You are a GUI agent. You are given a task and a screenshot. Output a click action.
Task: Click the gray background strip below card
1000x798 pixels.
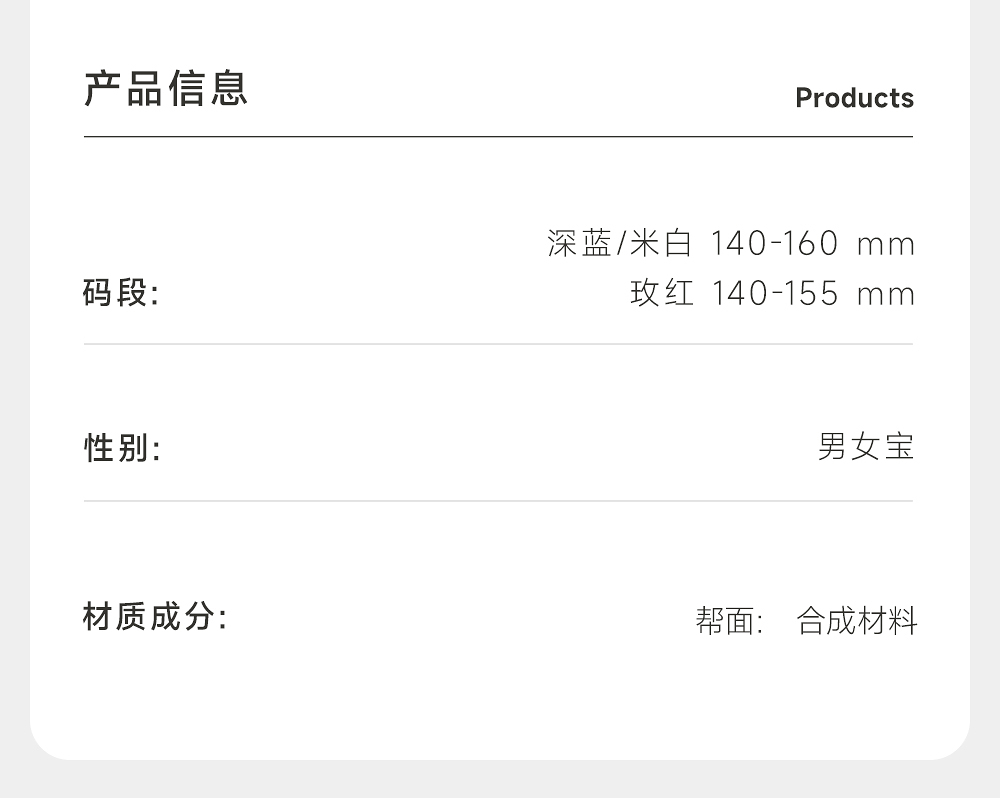500,780
